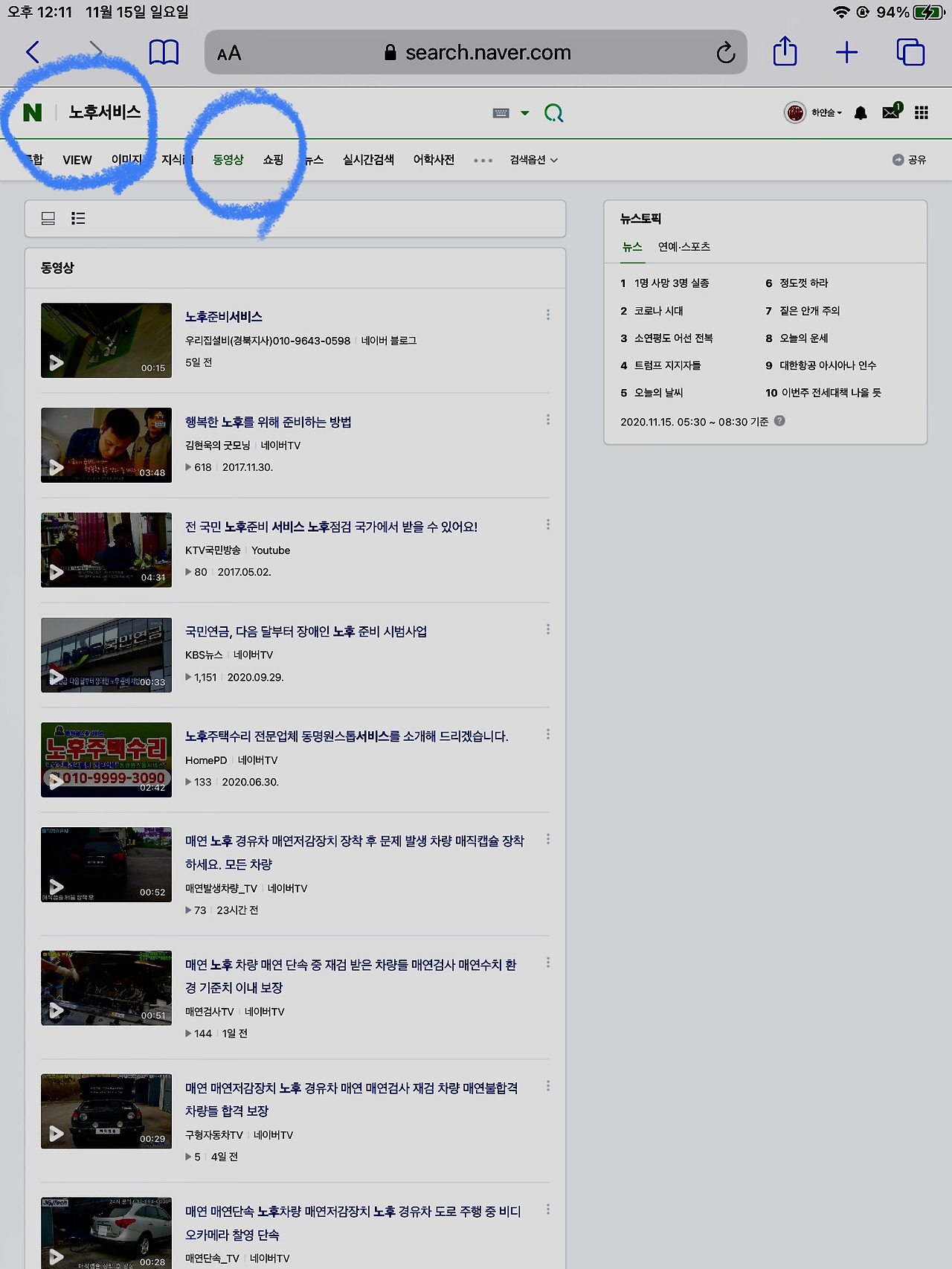Open options for the 구형자동차TV video

[x=548, y=1086]
